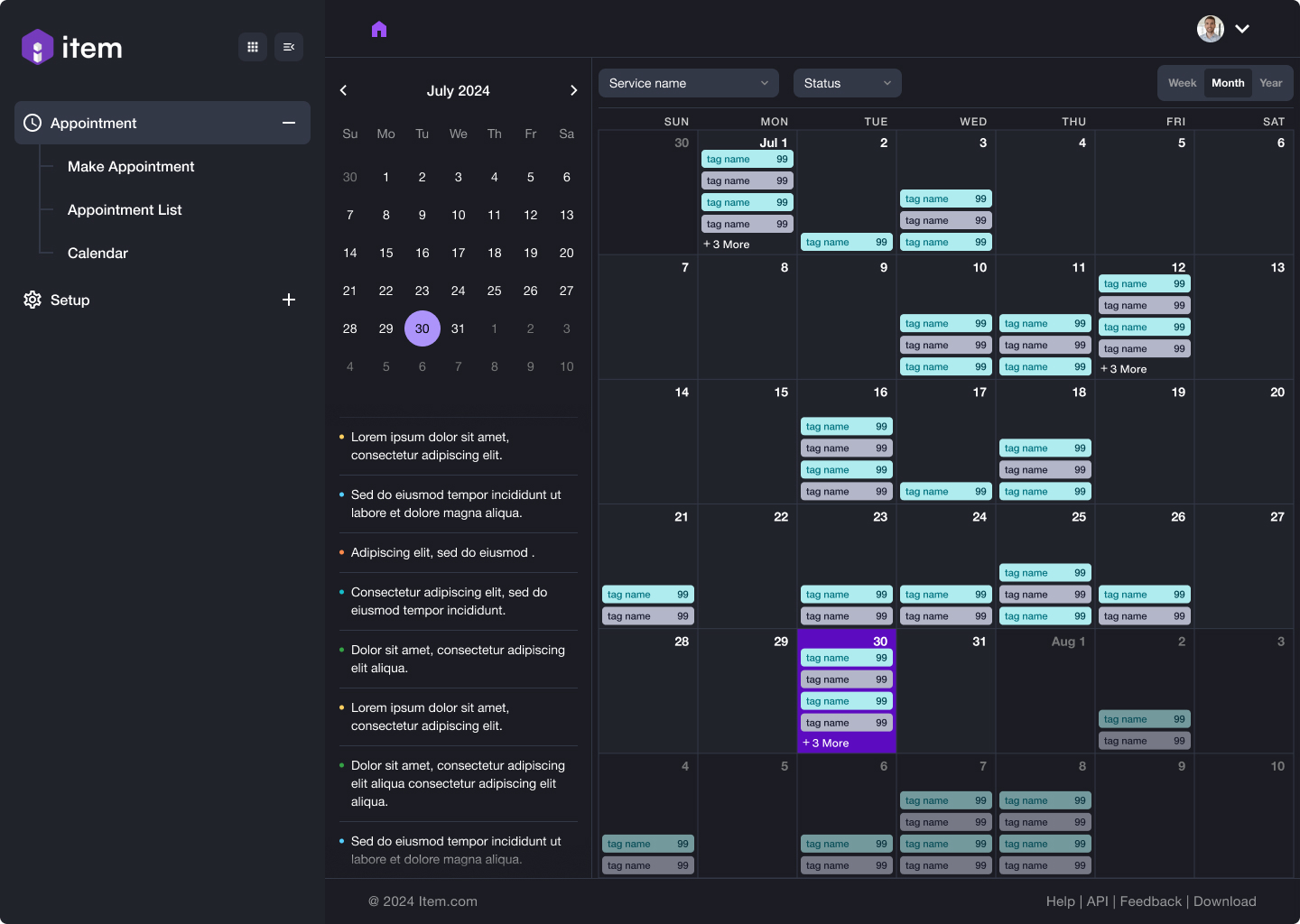Select 4 in mini calendar first week
Viewport: 1300px width, 924px height.
tap(495, 177)
